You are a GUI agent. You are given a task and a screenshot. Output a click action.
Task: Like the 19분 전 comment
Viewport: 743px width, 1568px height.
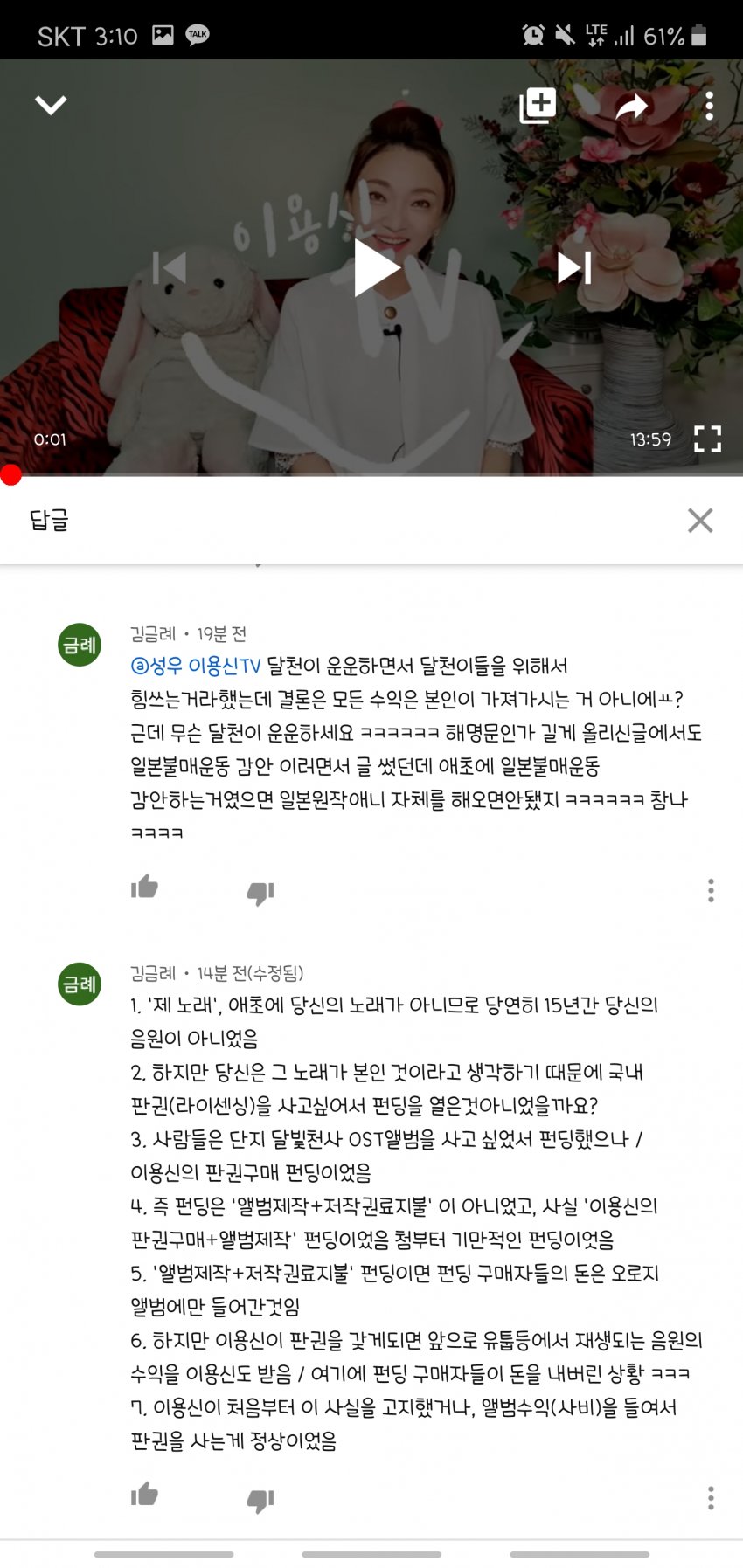(144, 887)
